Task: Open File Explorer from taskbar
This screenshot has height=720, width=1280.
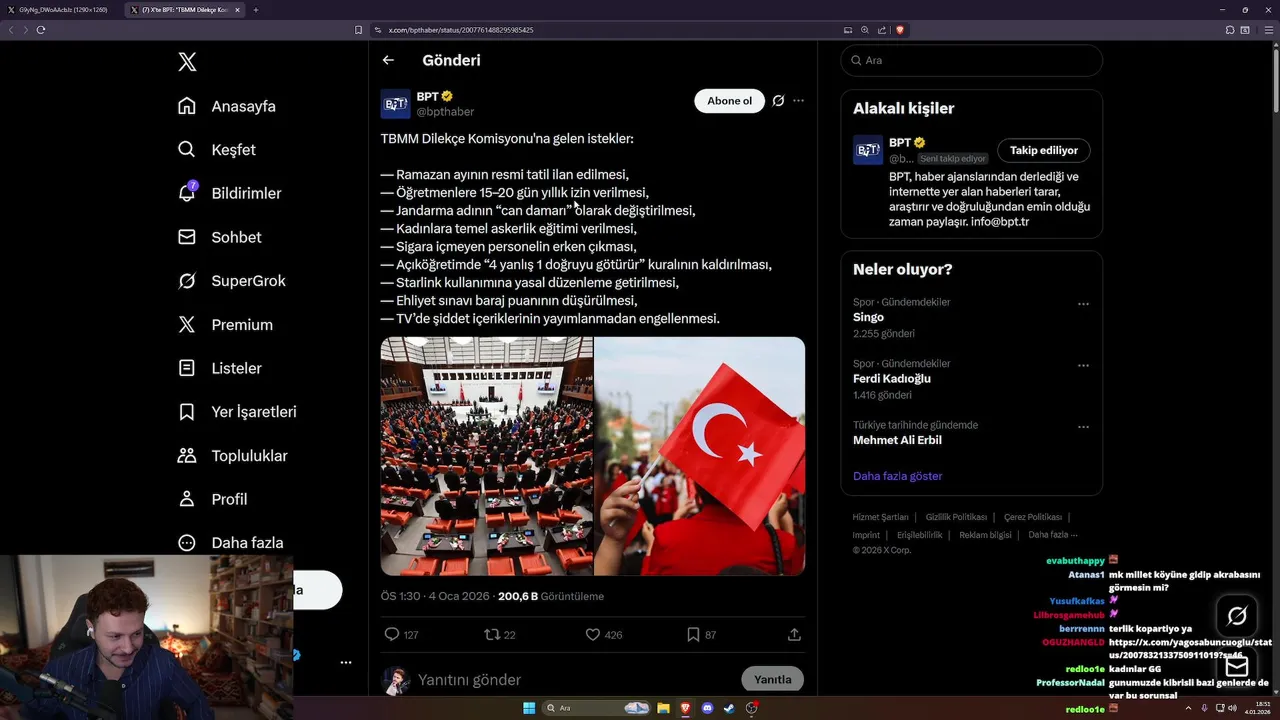Action: tap(663, 708)
